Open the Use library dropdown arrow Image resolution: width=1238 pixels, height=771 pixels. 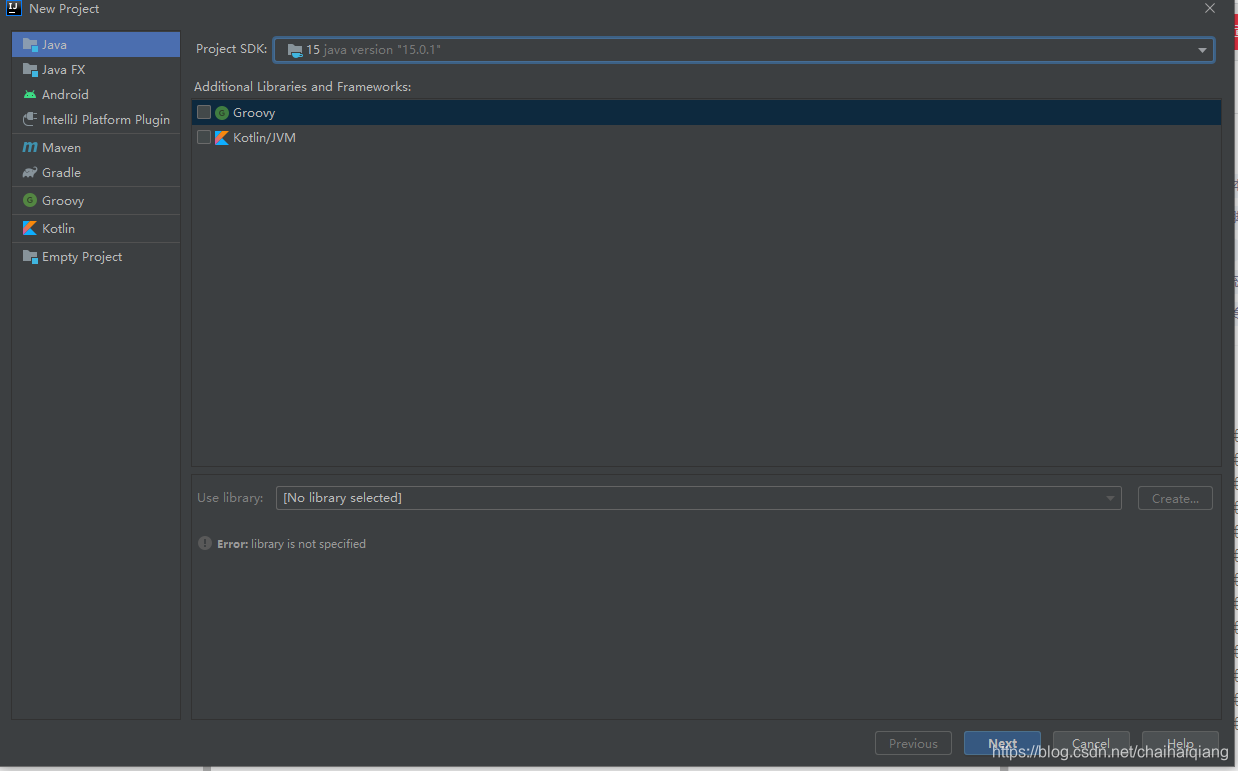[1110, 498]
